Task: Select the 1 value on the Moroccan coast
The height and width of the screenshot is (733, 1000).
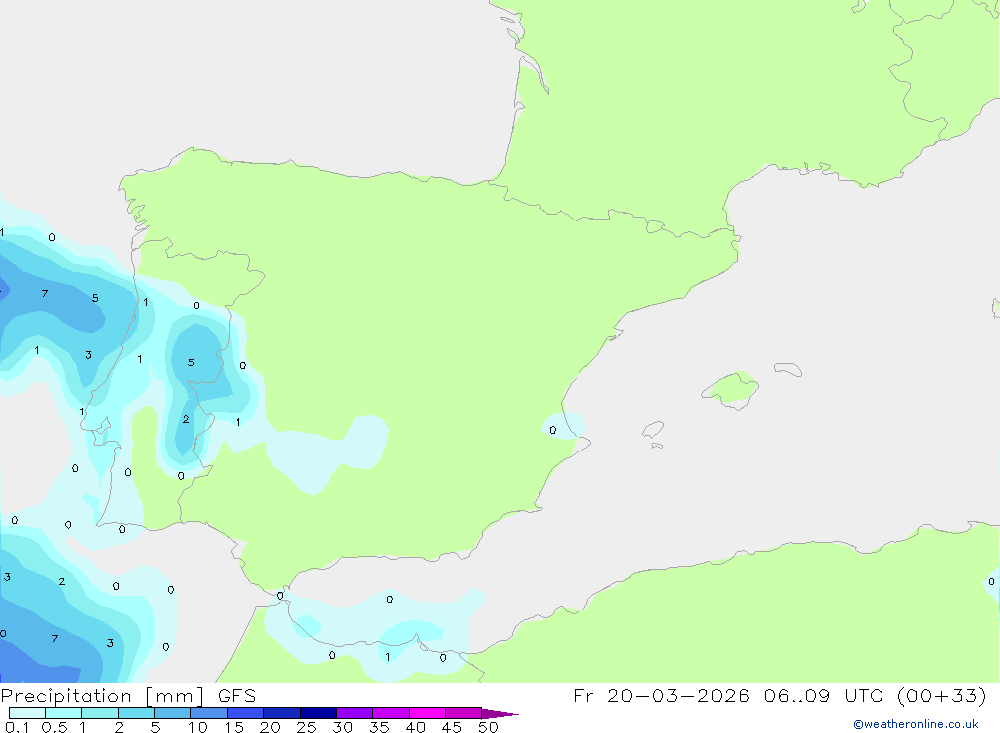Action: click(388, 657)
